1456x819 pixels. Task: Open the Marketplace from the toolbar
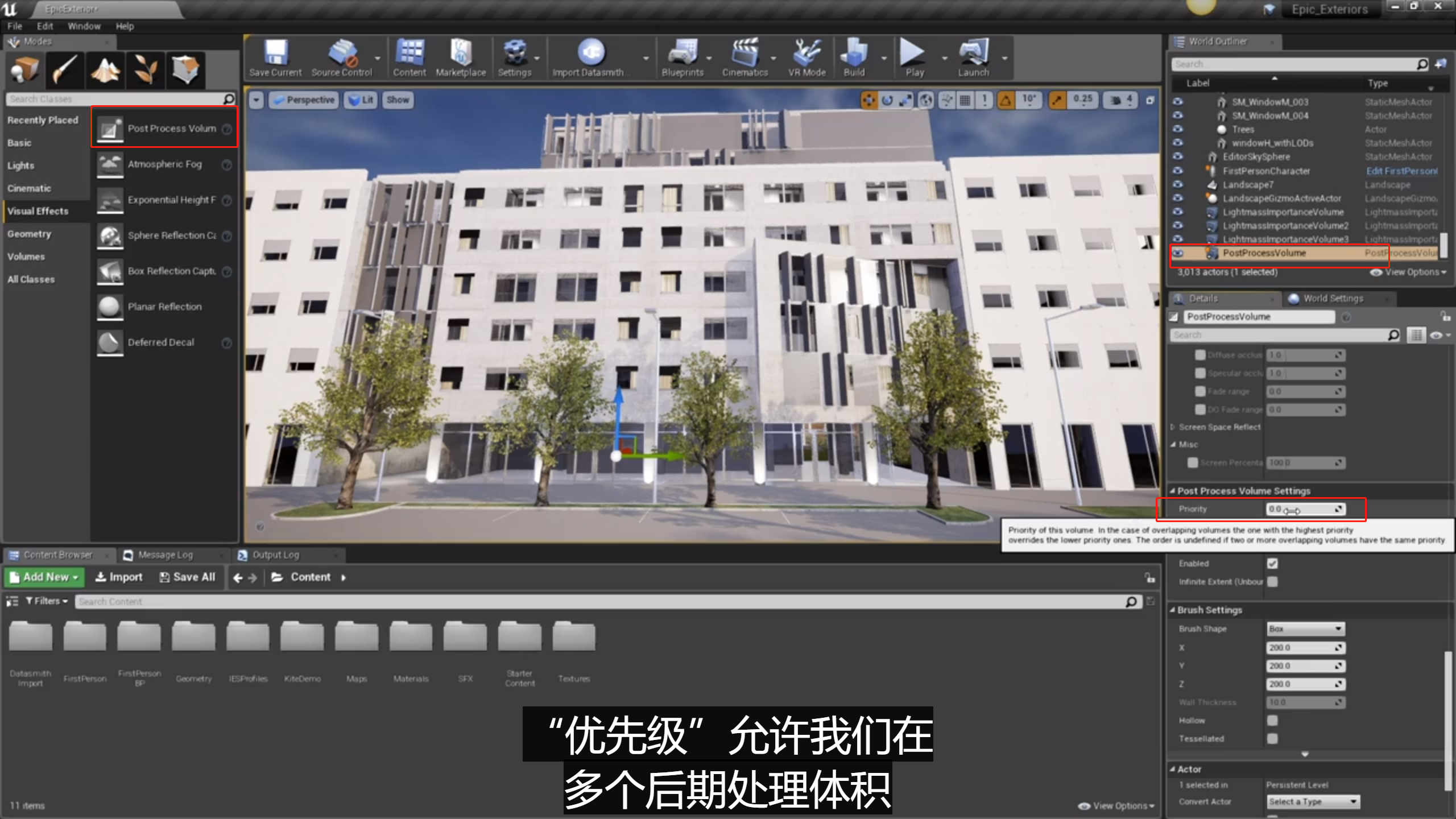tap(461, 57)
